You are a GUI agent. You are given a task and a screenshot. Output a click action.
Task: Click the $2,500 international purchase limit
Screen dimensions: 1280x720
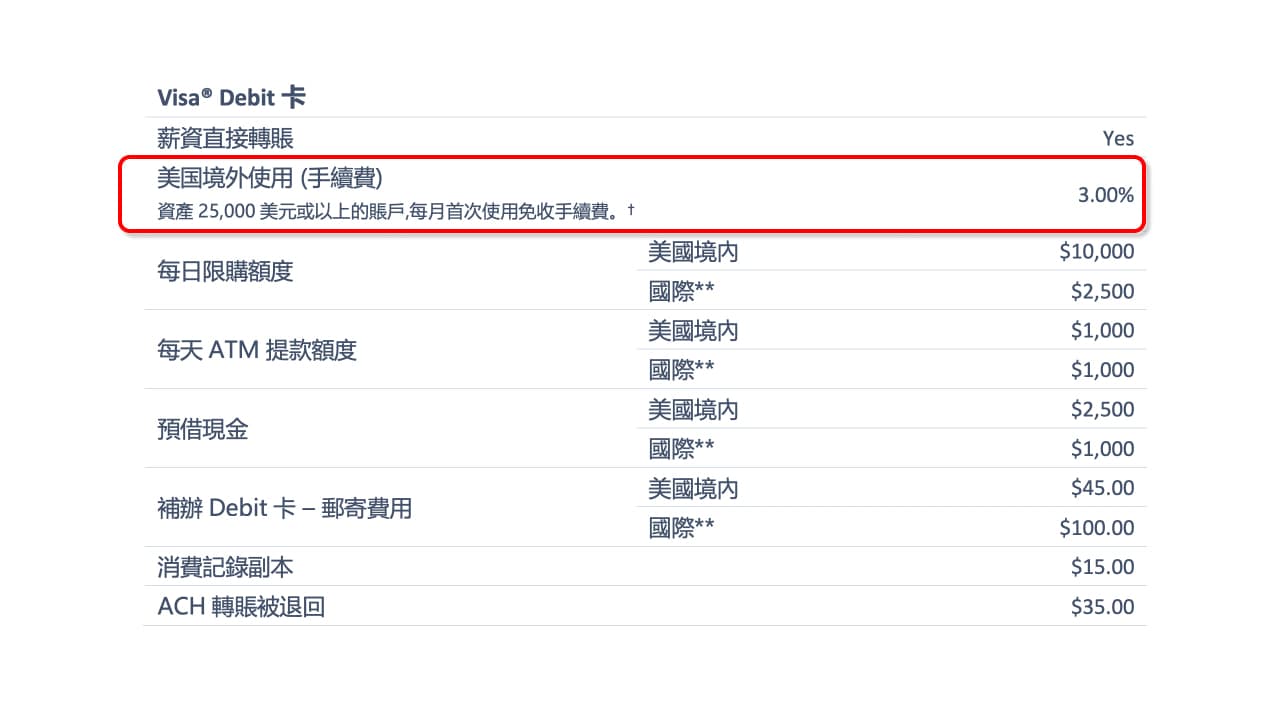pos(1102,292)
